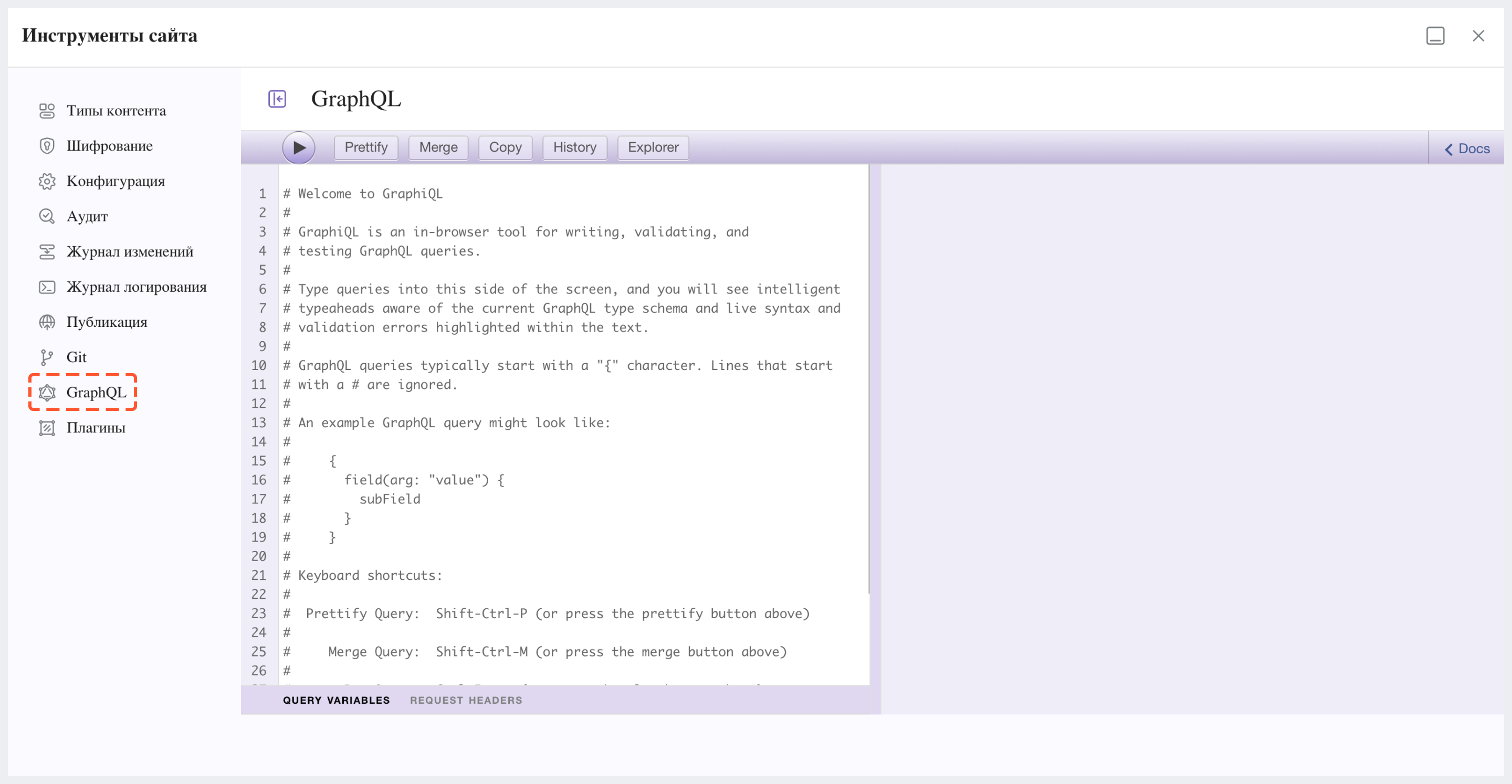
Task: Expand the Docs panel
Action: click(x=1467, y=149)
